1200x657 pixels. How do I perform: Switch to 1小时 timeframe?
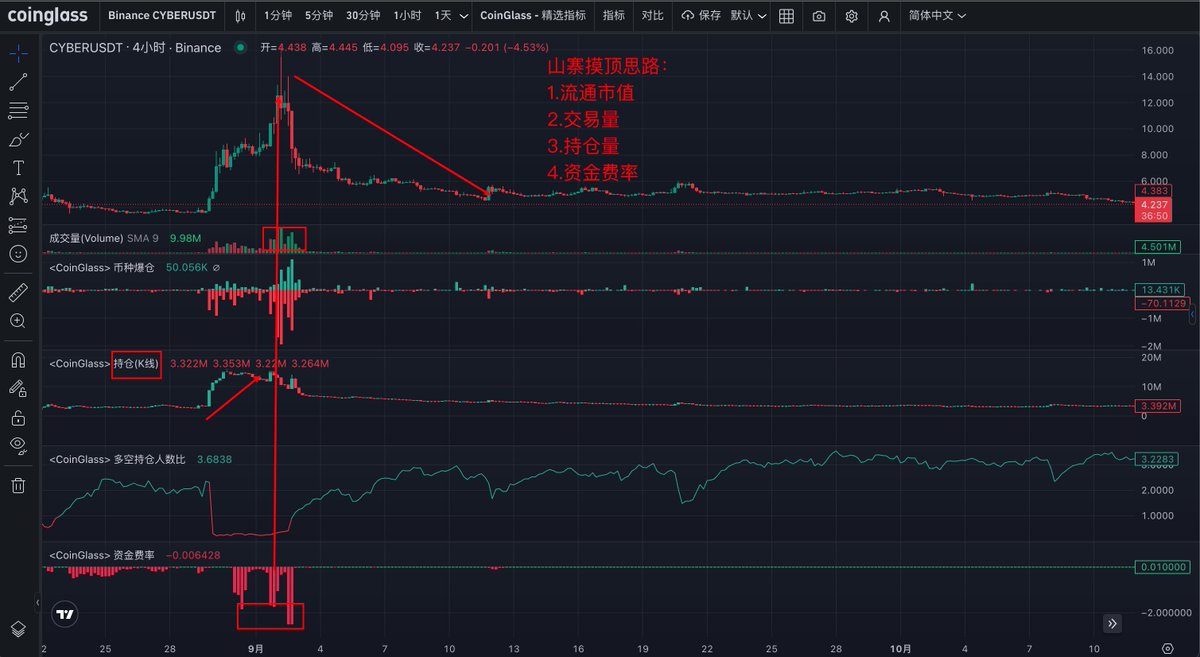(407, 16)
